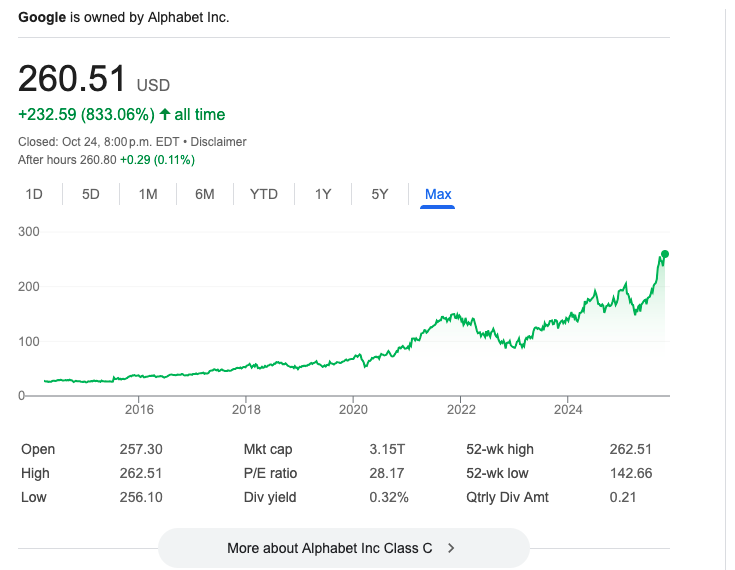The width and height of the screenshot is (735, 570).
Task: Open the 1Y chart view
Action: click(x=323, y=194)
